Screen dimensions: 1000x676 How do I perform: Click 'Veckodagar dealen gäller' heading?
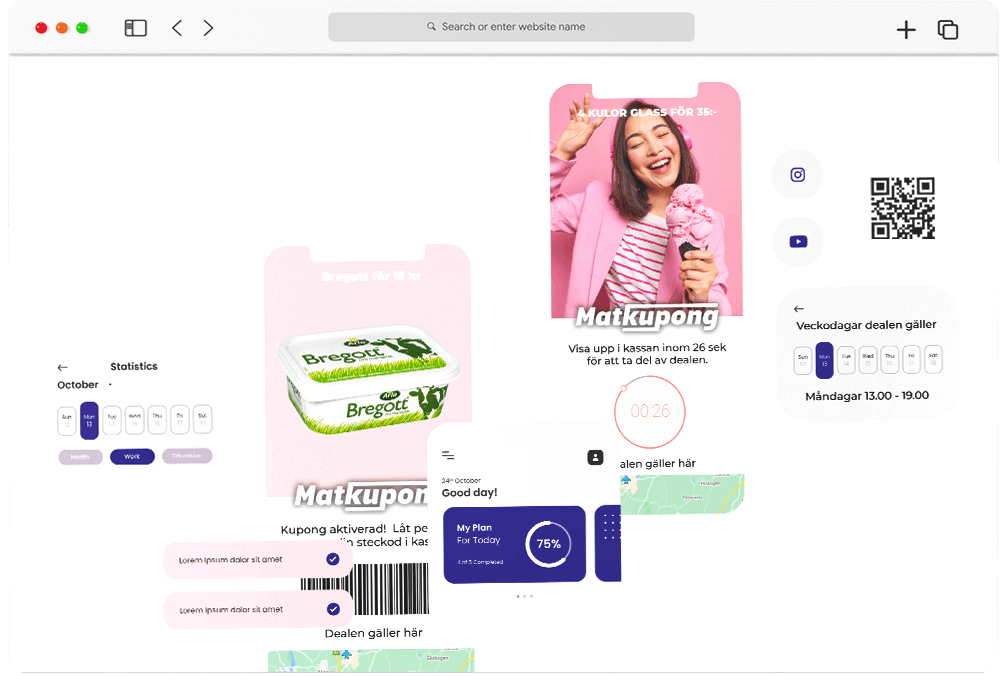coord(866,325)
